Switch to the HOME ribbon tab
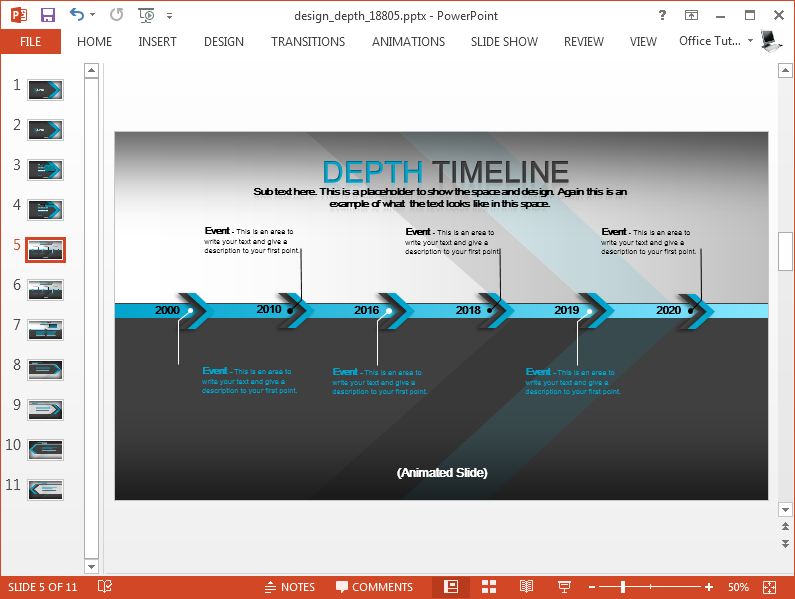Screen dimensions: 795x599 pos(94,42)
